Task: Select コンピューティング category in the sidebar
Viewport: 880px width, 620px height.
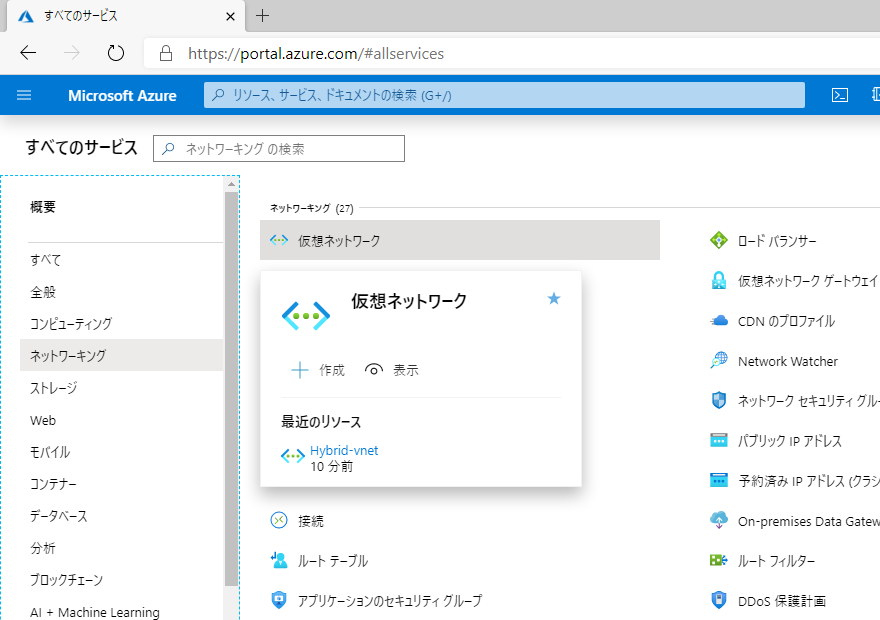Action: [122, 324]
